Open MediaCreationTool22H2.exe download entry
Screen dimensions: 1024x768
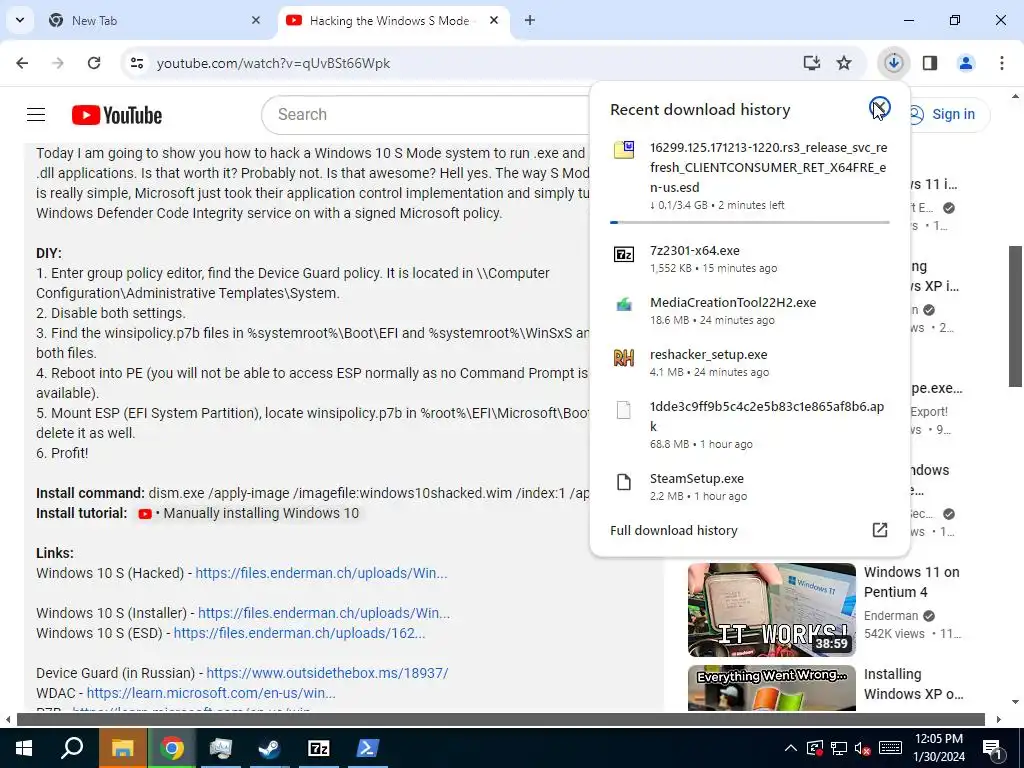click(x=749, y=311)
